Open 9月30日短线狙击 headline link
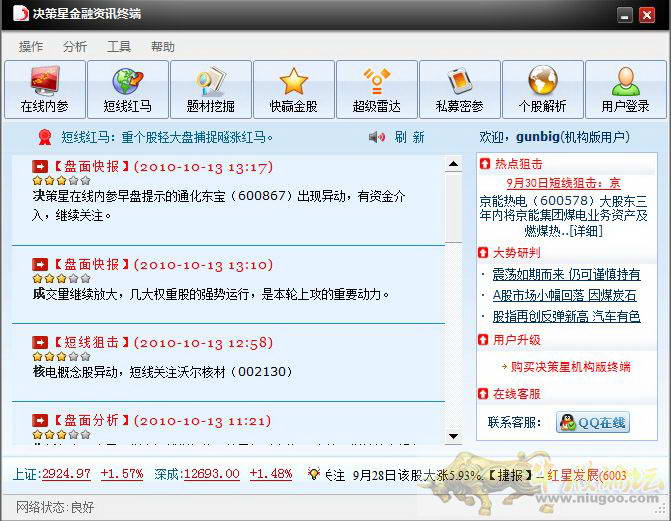The image size is (671, 521). tap(563, 183)
